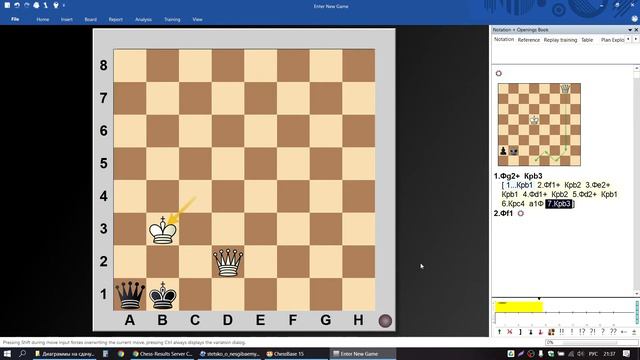Switch to the Reference tab
The height and width of the screenshot is (360, 640).
point(529,40)
